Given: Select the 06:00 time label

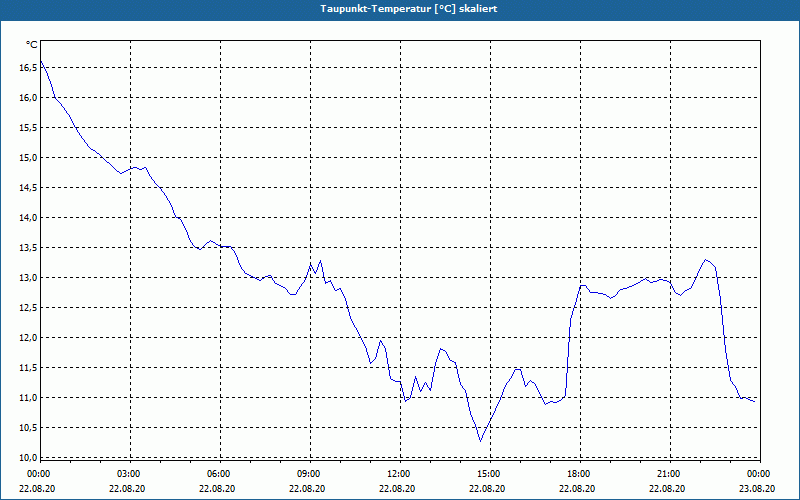Looking at the screenshot, I should click(x=219, y=474).
